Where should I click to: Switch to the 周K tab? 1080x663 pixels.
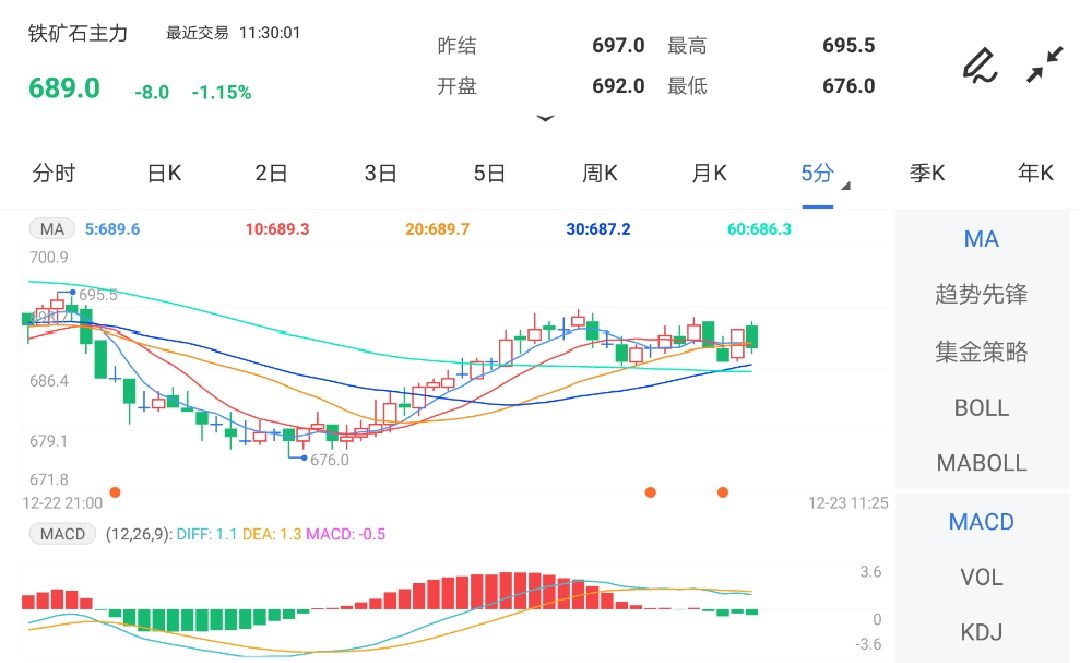click(x=599, y=173)
